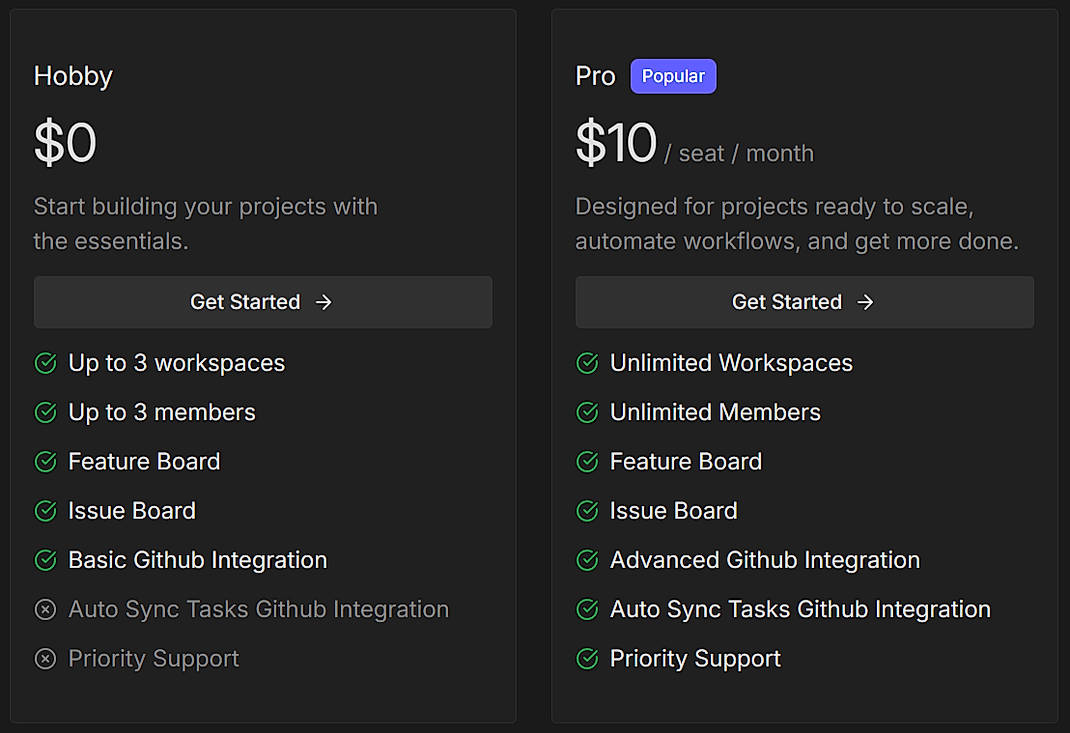The width and height of the screenshot is (1070, 733).
Task: Click the $0 price
Action: click(65, 143)
